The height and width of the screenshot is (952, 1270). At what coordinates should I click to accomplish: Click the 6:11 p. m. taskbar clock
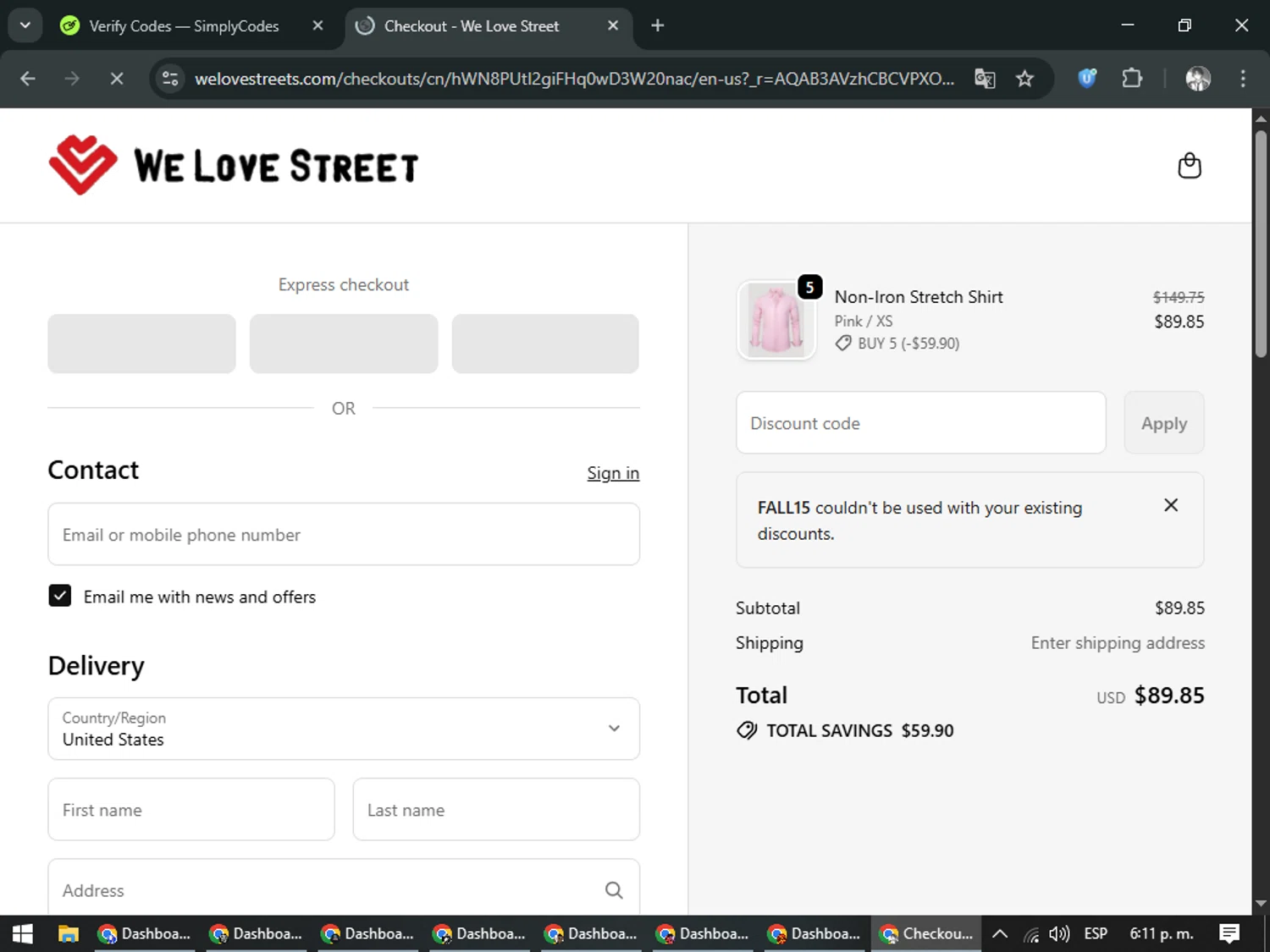click(x=1162, y=933)
